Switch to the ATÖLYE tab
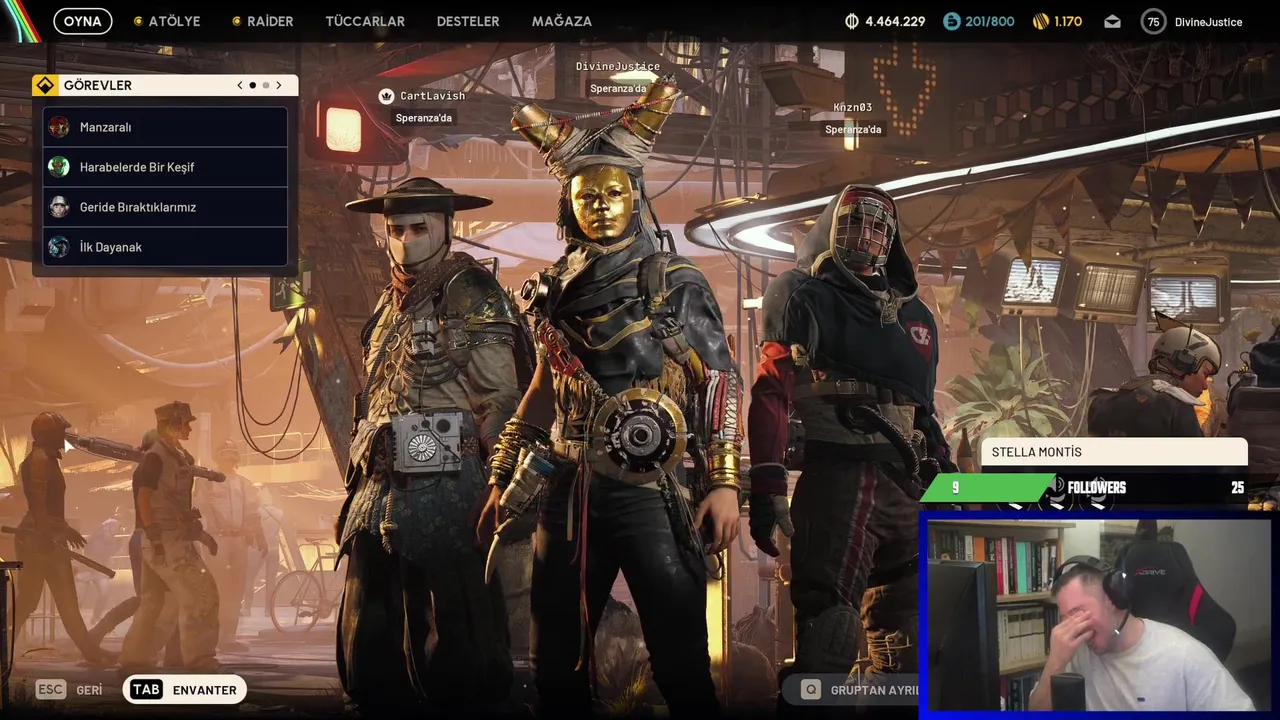This screenshot has width=1280, height=720. [x=174, y=21]
